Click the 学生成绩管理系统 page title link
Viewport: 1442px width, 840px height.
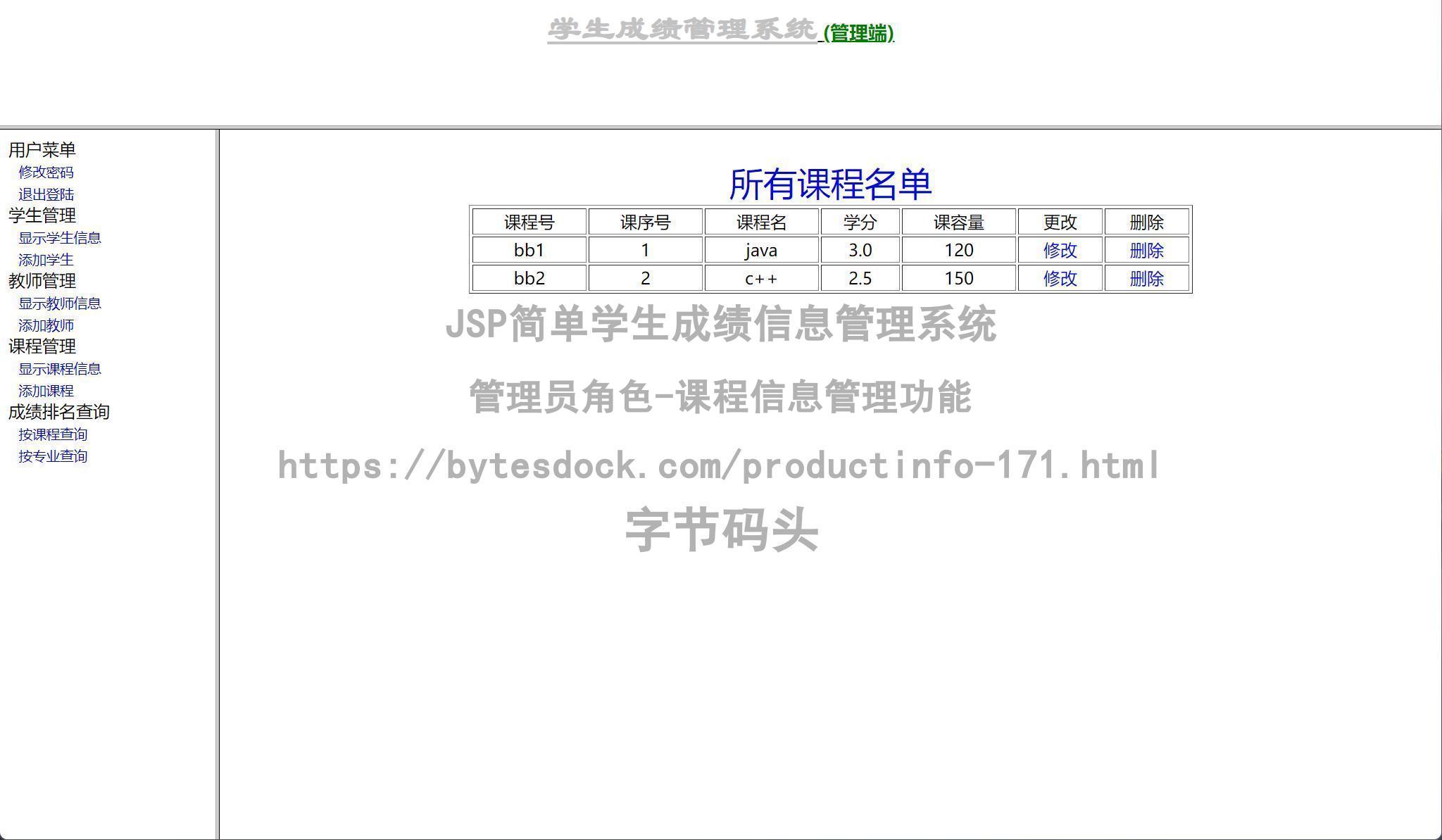682,28
